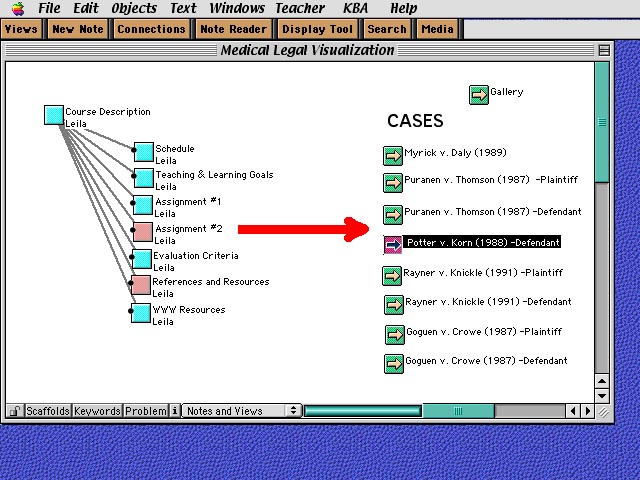Select the WWW Resources note icon
This screenshot has height=480, width=640.
[141, 313]
